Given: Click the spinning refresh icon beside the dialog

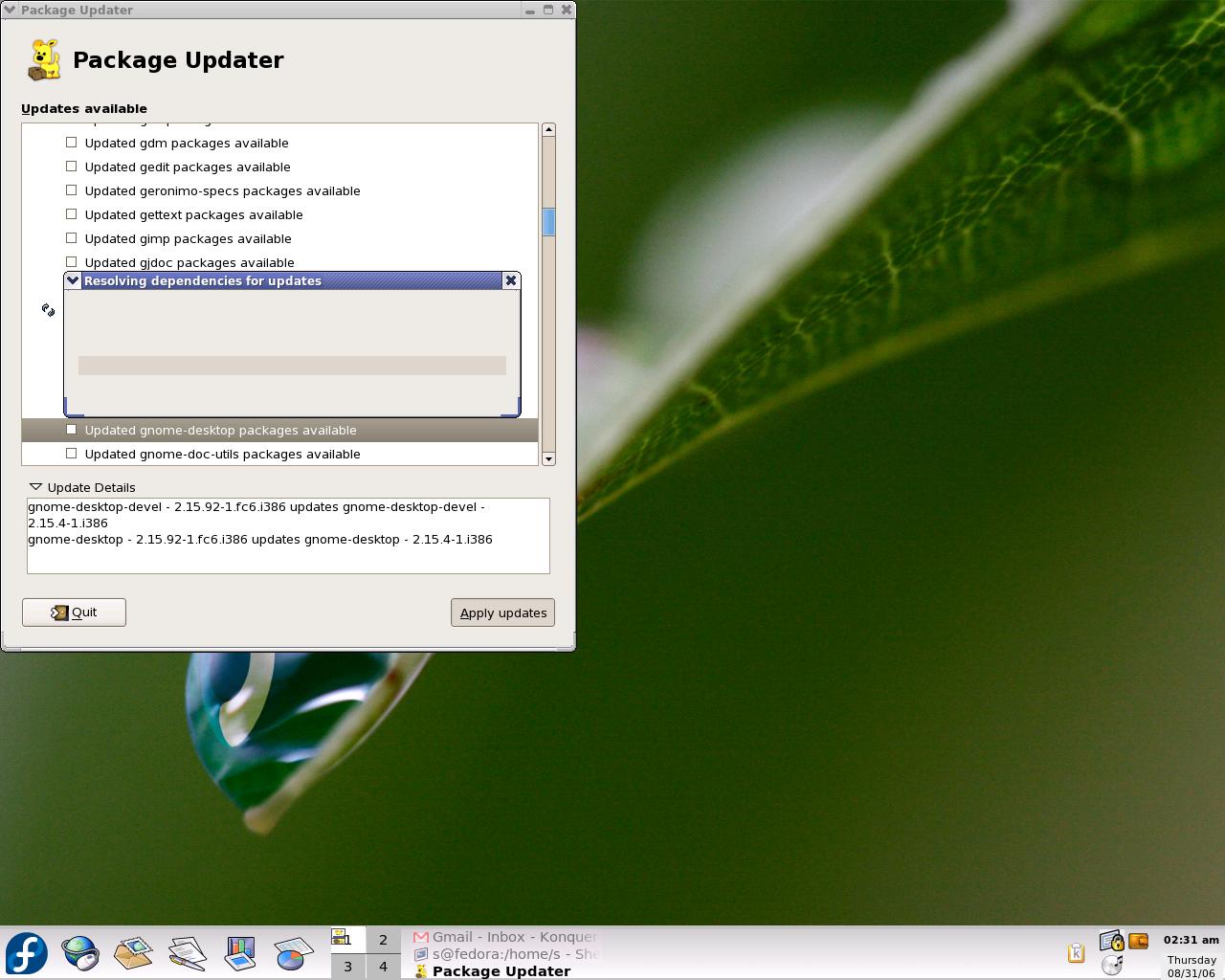Looking at the screenshot, I should pyautogui.click(x=48, y=310).
